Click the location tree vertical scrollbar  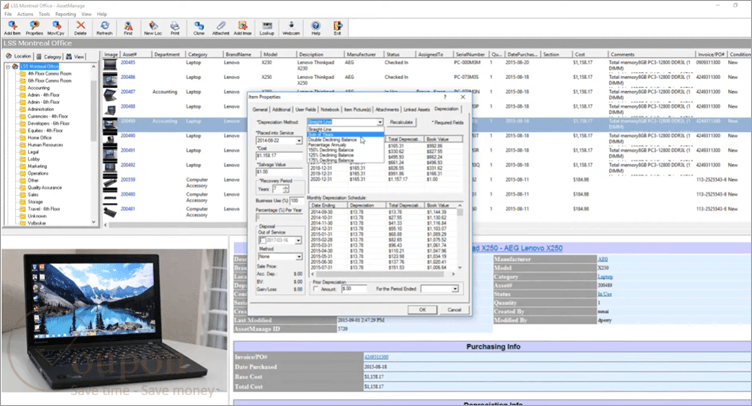[94, 144]
